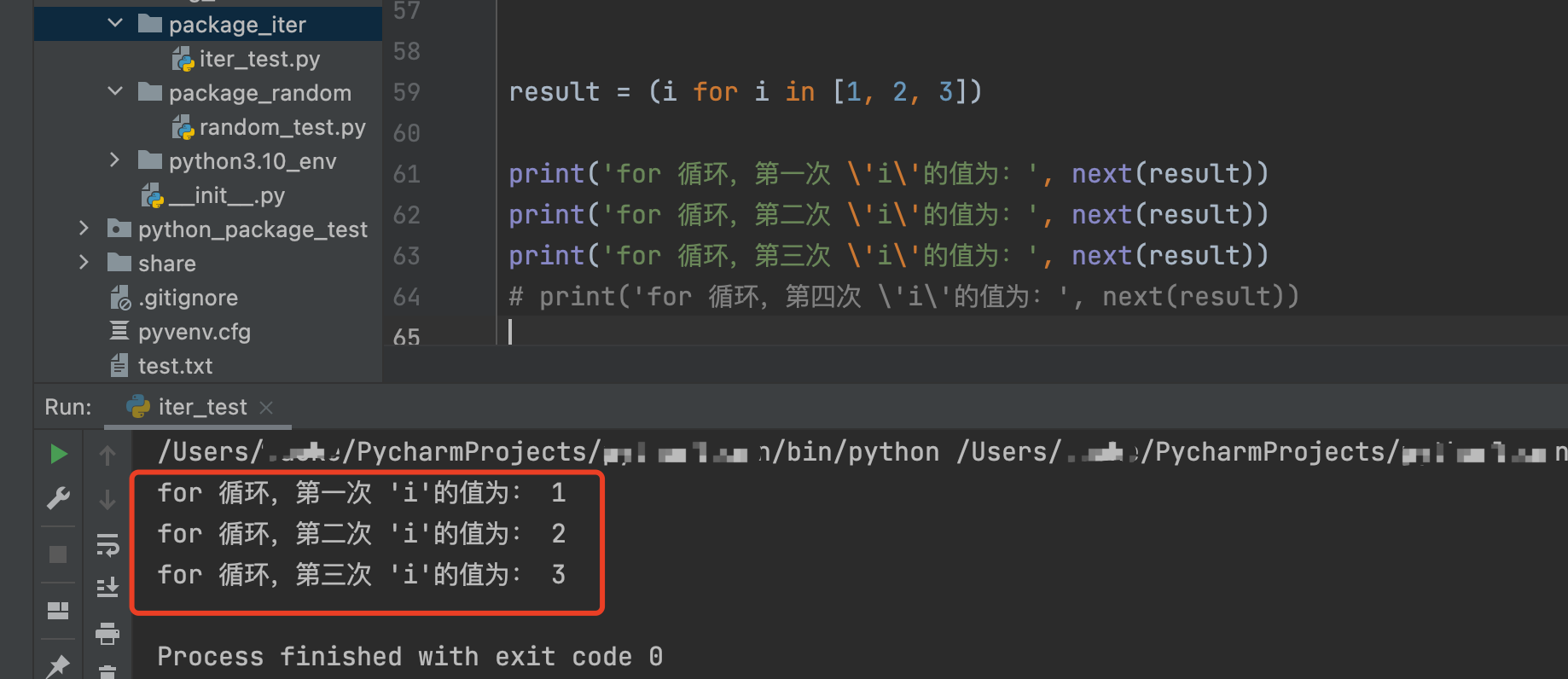Click line number 61 in the gutter
Screen dimensions: 1568x679
[x=407, y=174]
